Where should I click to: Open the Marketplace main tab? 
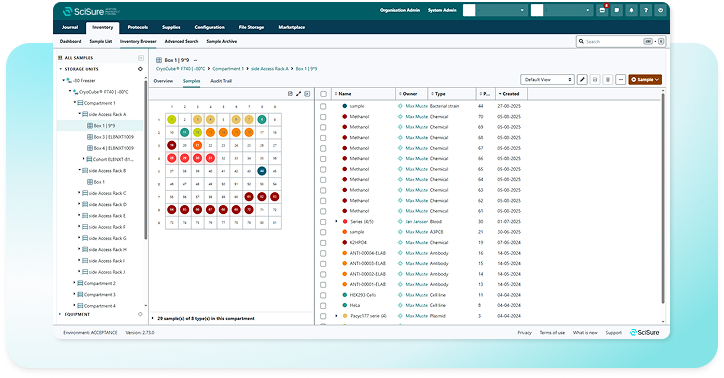coord(291,27)
